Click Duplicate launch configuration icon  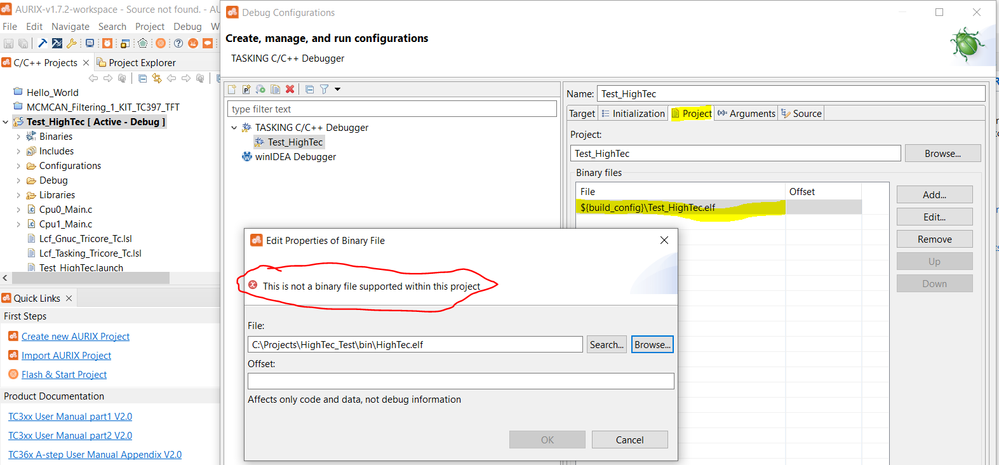[275, 89]
